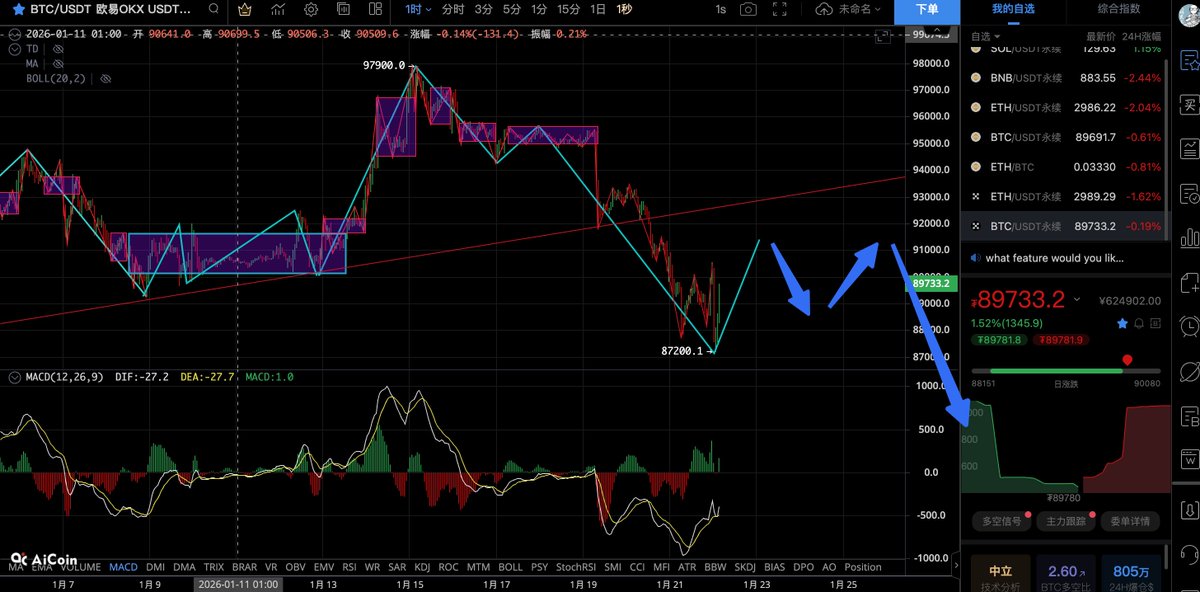Screen dimensions: 1200x592
Task: Click the bell alert icon in price panel
Action: point(1139,323)
